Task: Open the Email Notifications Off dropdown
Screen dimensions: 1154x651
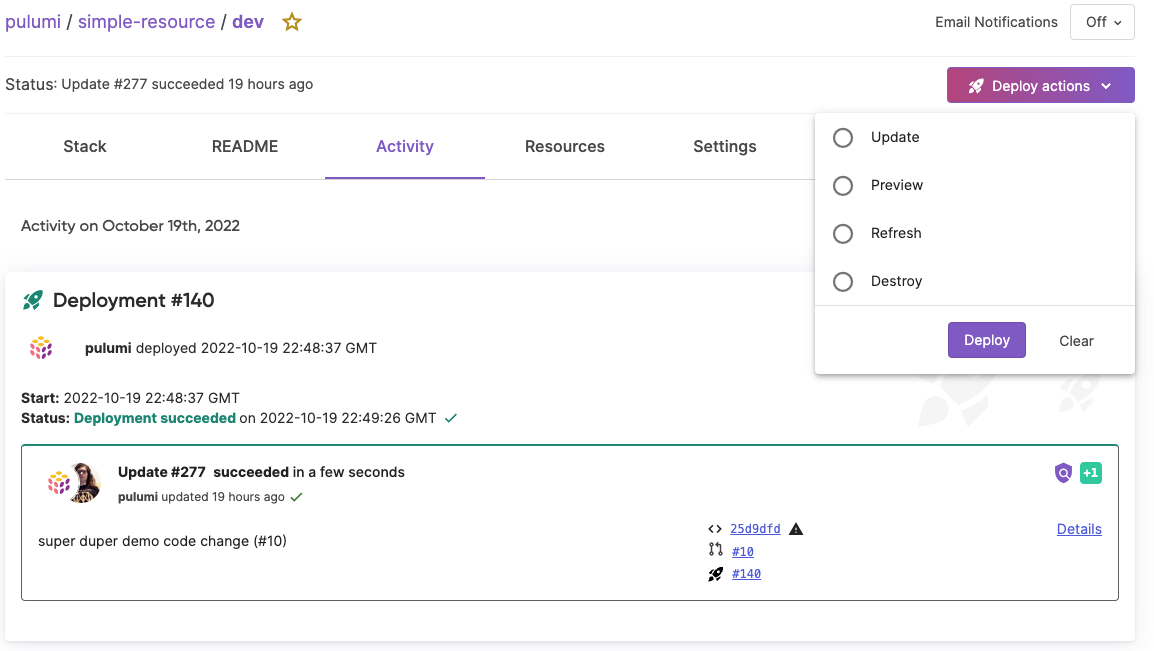Action: (1102, 22)
